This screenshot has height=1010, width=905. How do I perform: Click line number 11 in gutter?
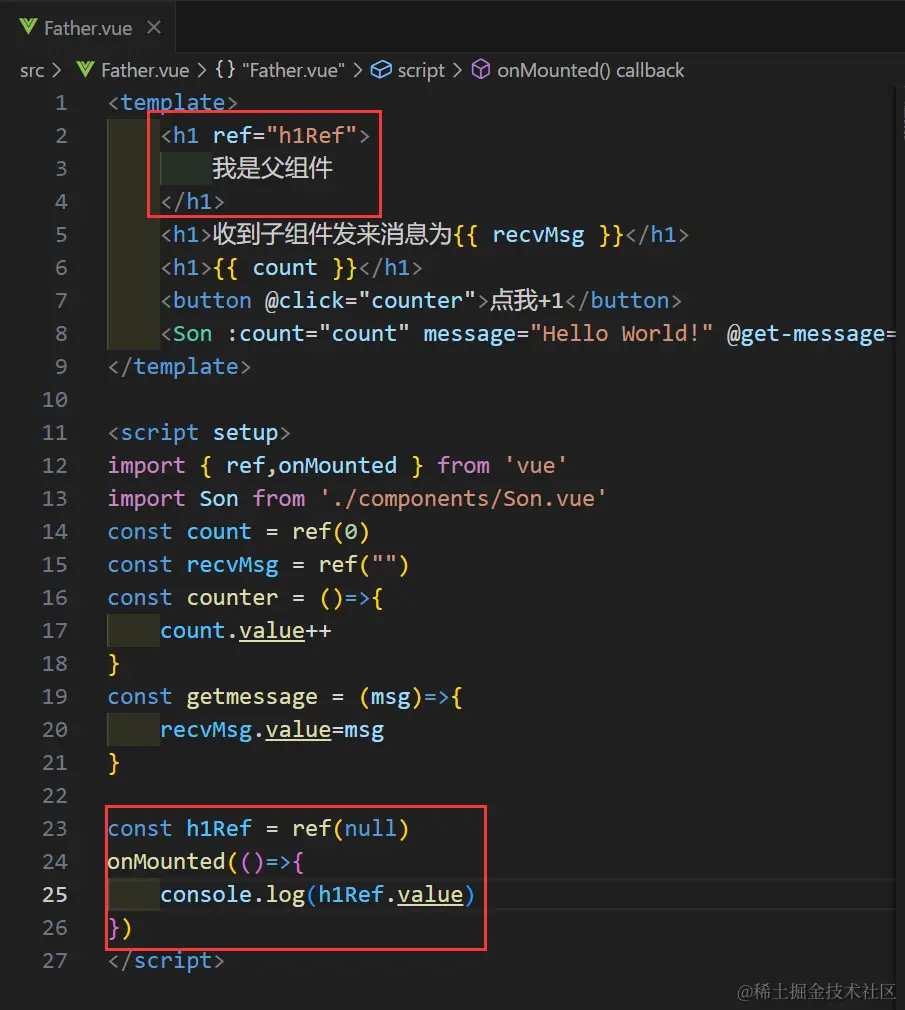[55, 433]
